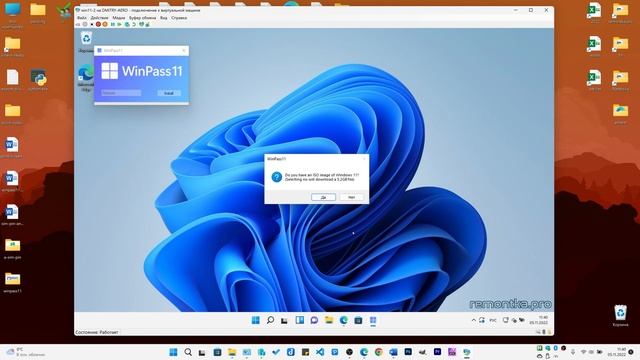Viewport: 640px width, 360px height.
Task: Click the Да button in WinPass11 dialog
Action: coord(323,197)
